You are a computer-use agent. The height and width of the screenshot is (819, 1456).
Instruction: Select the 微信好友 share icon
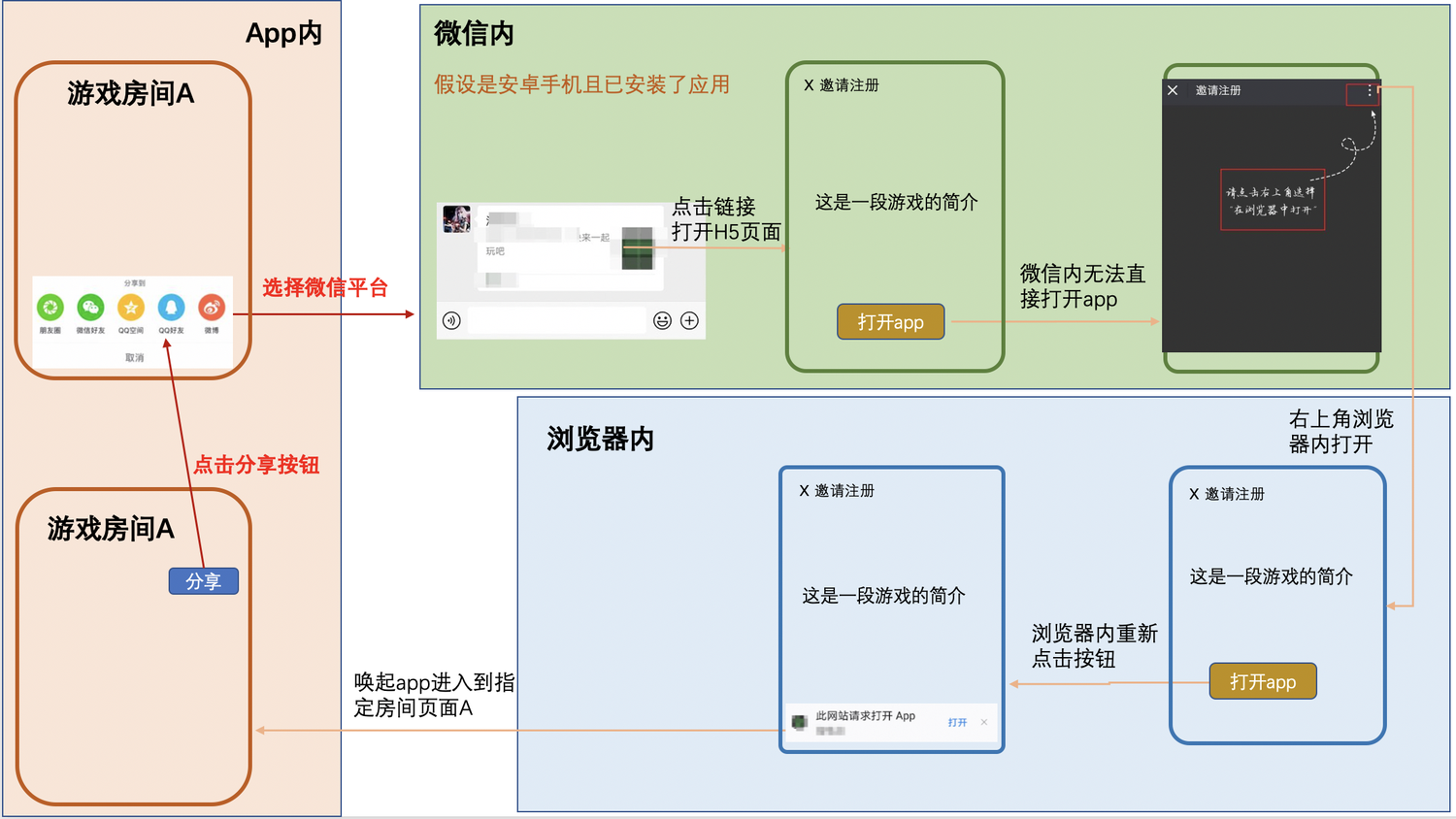[x=90, y=308]
